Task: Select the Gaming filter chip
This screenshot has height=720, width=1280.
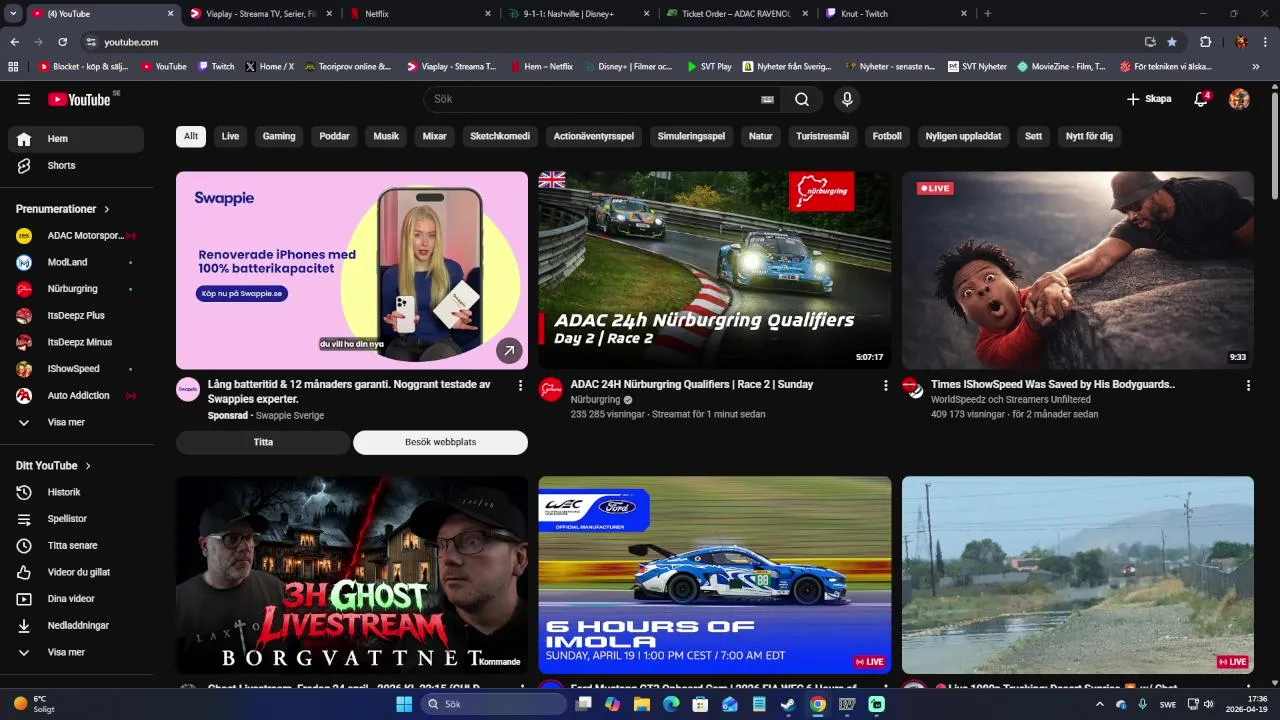Action: [279, 136]
